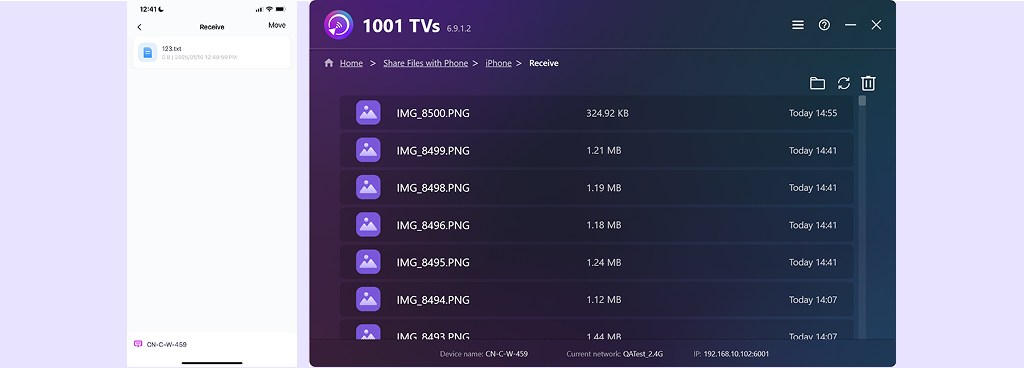
Task: Click device name CN-C-W-459 in status bar
Action: coord(506,354)
